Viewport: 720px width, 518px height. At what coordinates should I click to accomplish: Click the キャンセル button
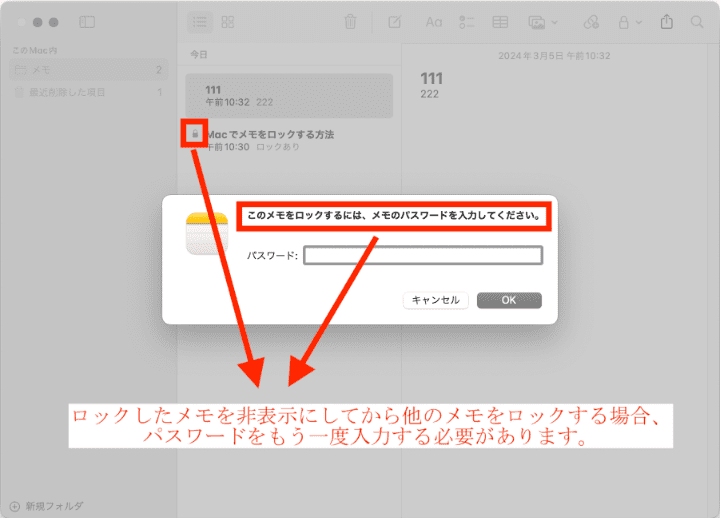click(436, 300)
